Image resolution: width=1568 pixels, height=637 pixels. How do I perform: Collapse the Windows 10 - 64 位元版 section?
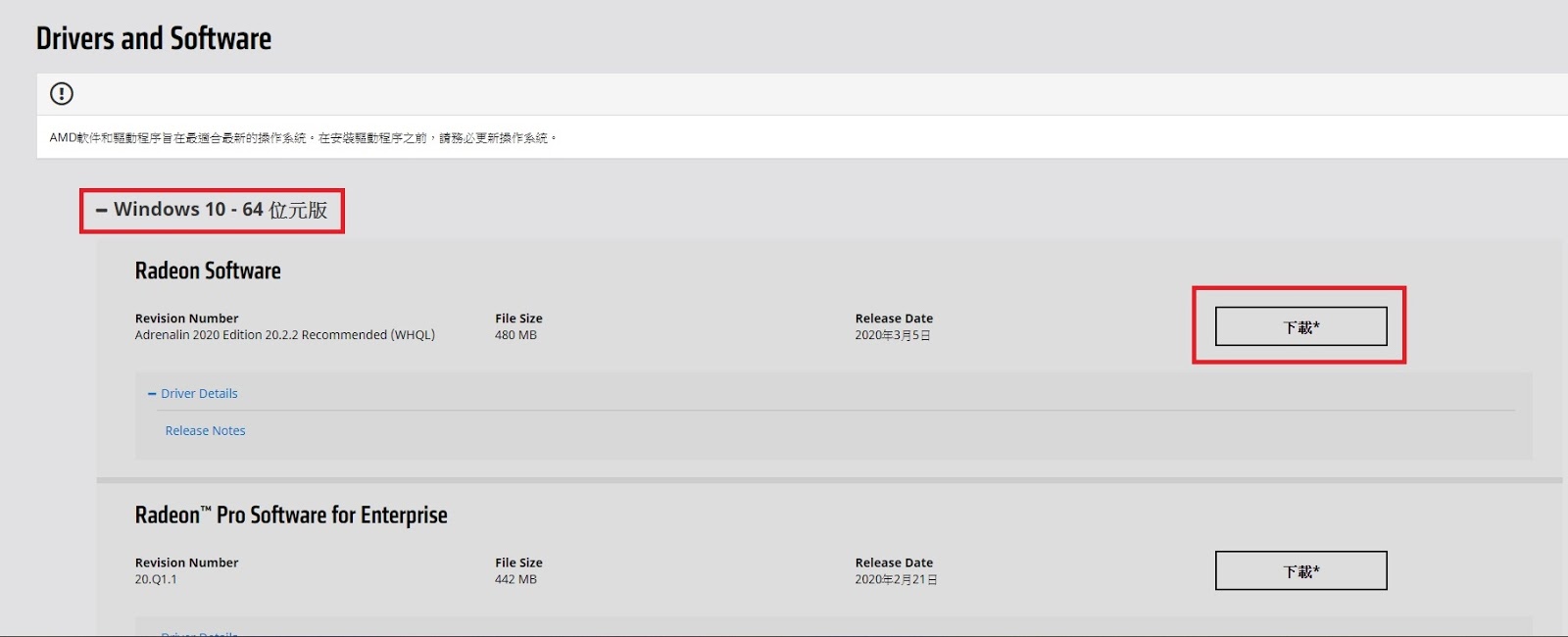pos(212,210)
